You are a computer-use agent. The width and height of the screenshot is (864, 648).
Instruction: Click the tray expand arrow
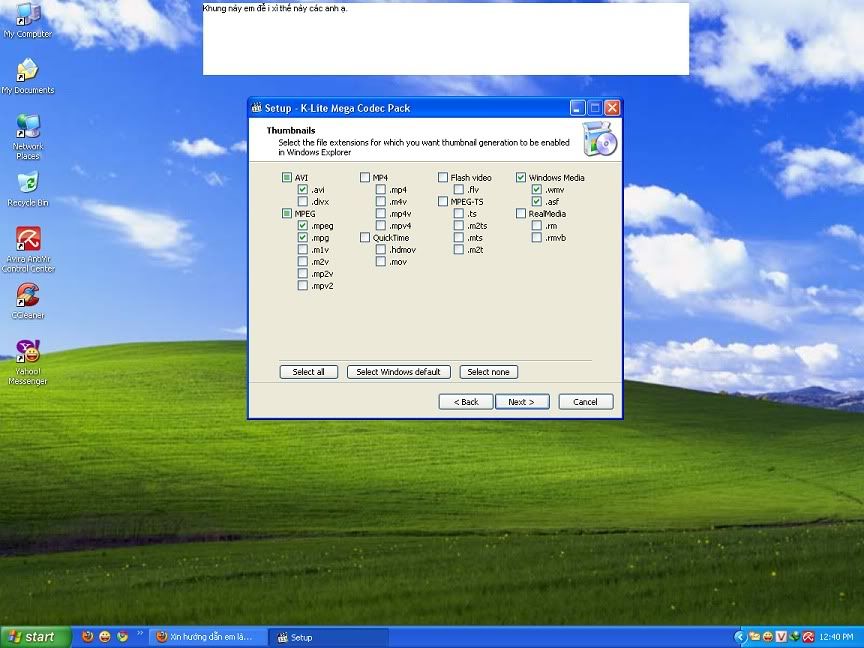pyautogui.click(x=739, y=637)
